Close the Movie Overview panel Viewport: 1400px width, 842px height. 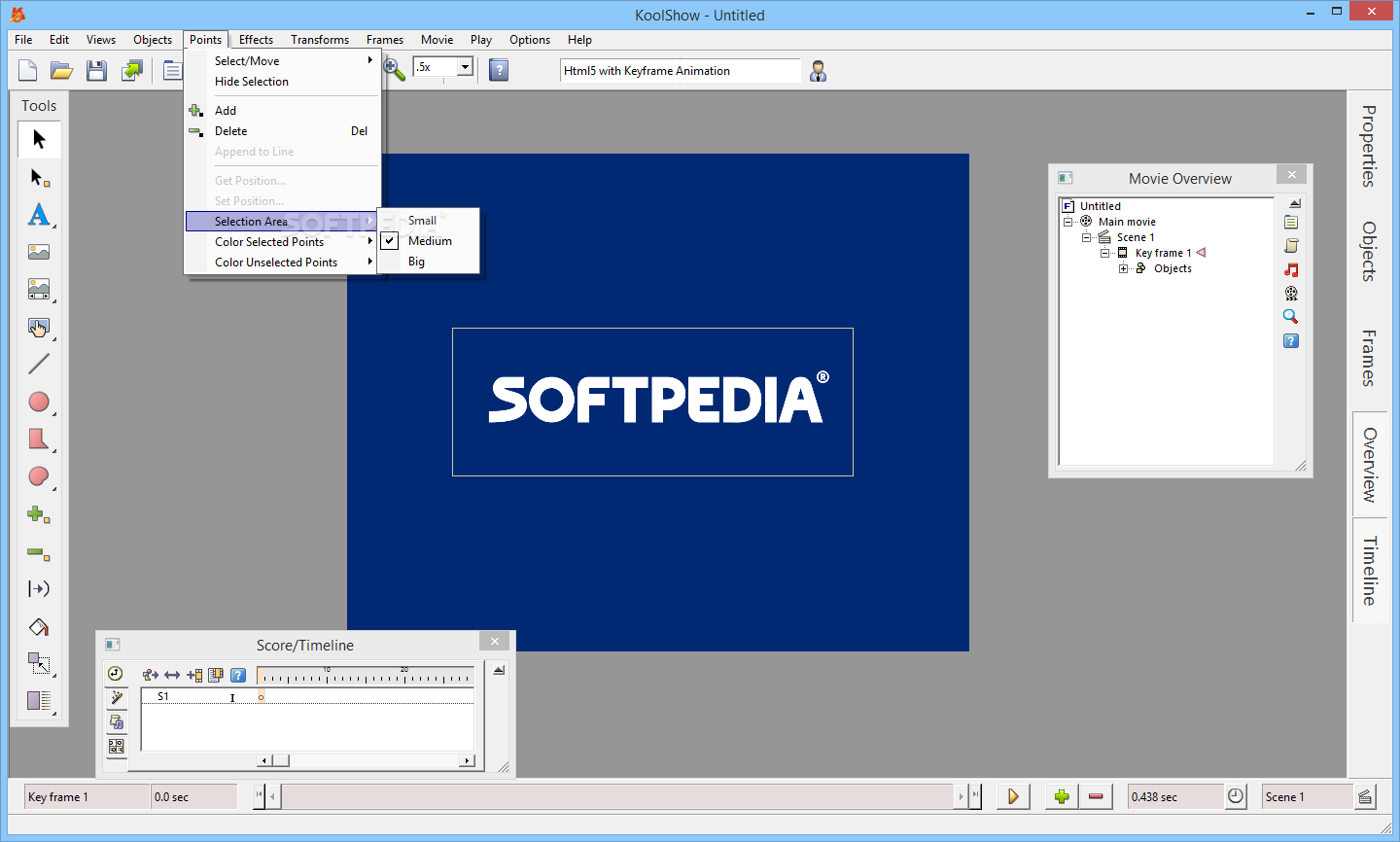1291,175
